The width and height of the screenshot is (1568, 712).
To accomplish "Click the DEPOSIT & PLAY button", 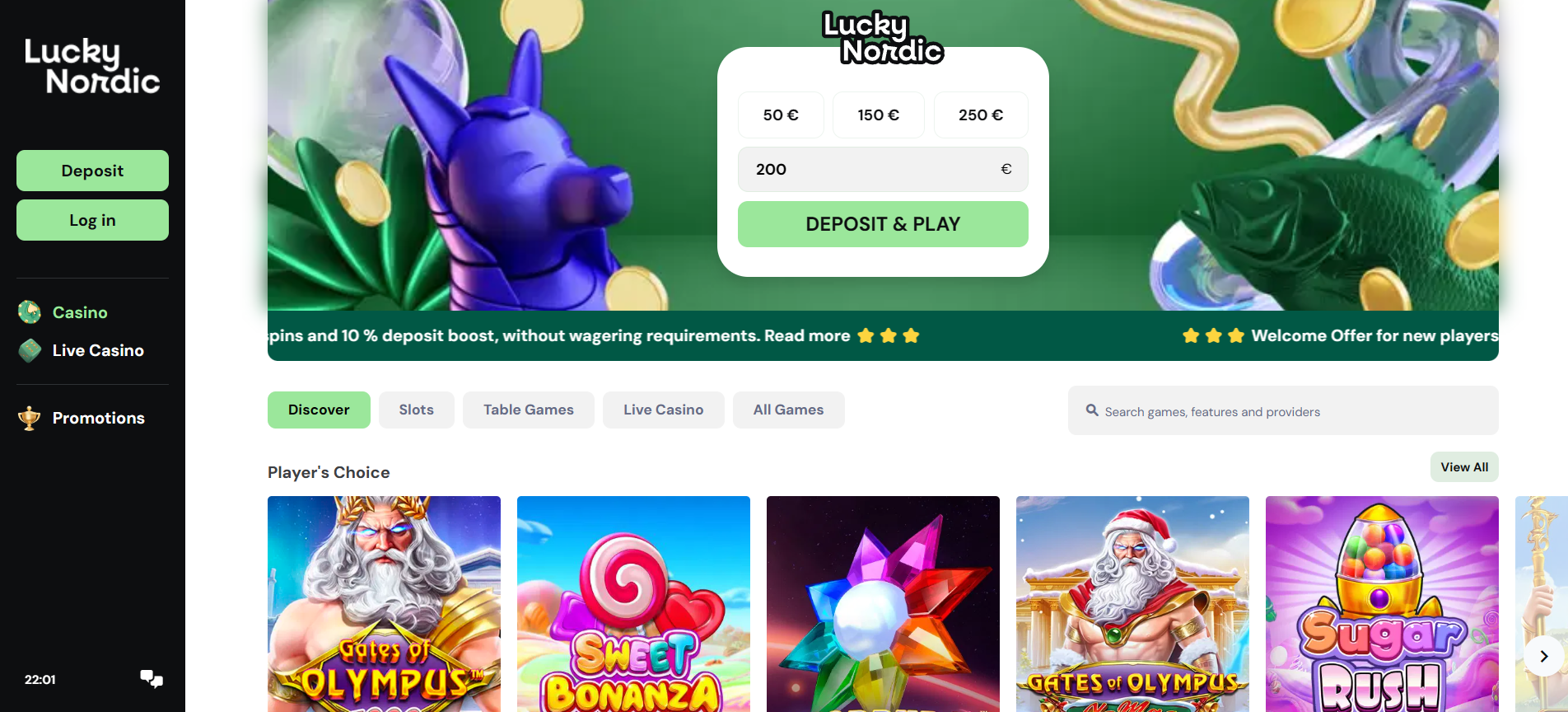I will coord(883,224).
